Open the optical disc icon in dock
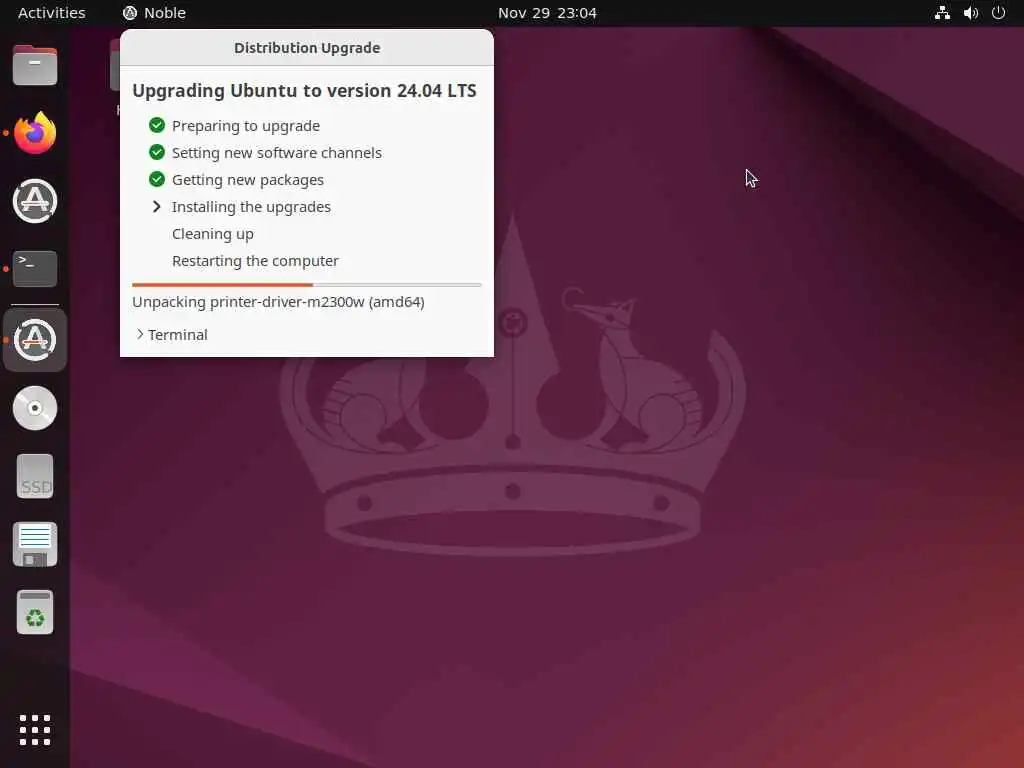This screenshot has width=1024, height=768. [35, 408]
